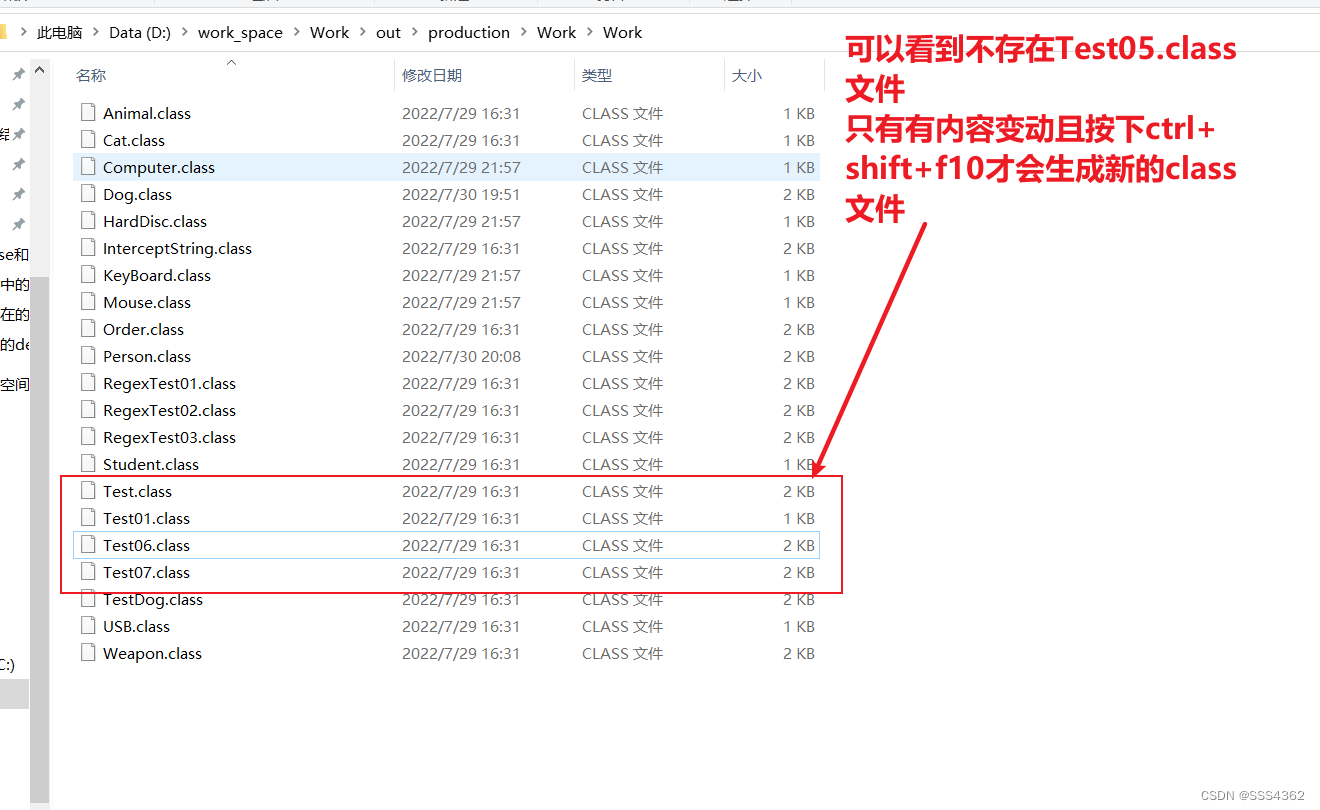Select the Test01.class file name
Screen dimensions: 1320x810
click(146, 518)
